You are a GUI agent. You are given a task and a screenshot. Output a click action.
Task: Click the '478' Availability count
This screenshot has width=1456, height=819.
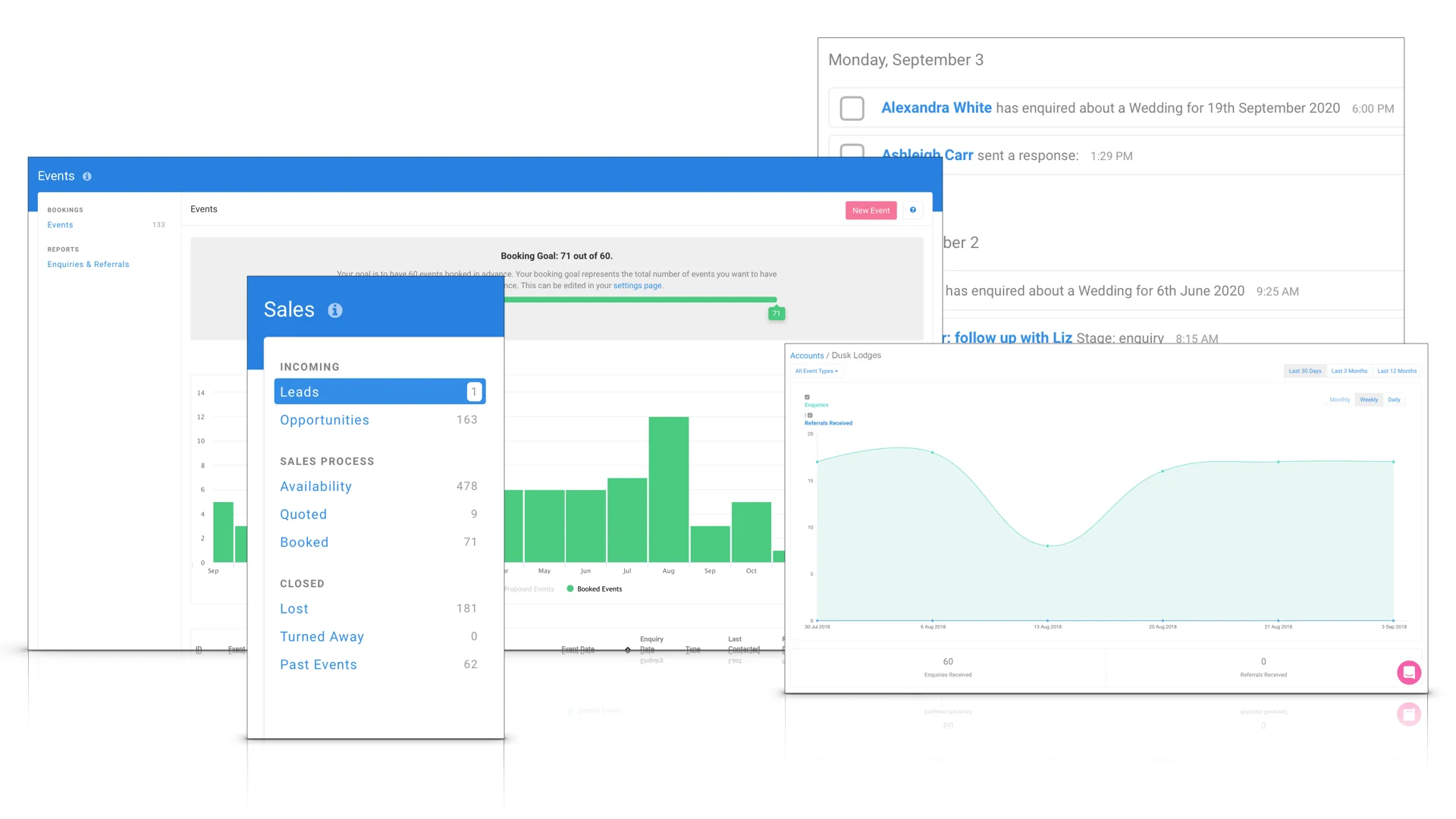[467, 486]
